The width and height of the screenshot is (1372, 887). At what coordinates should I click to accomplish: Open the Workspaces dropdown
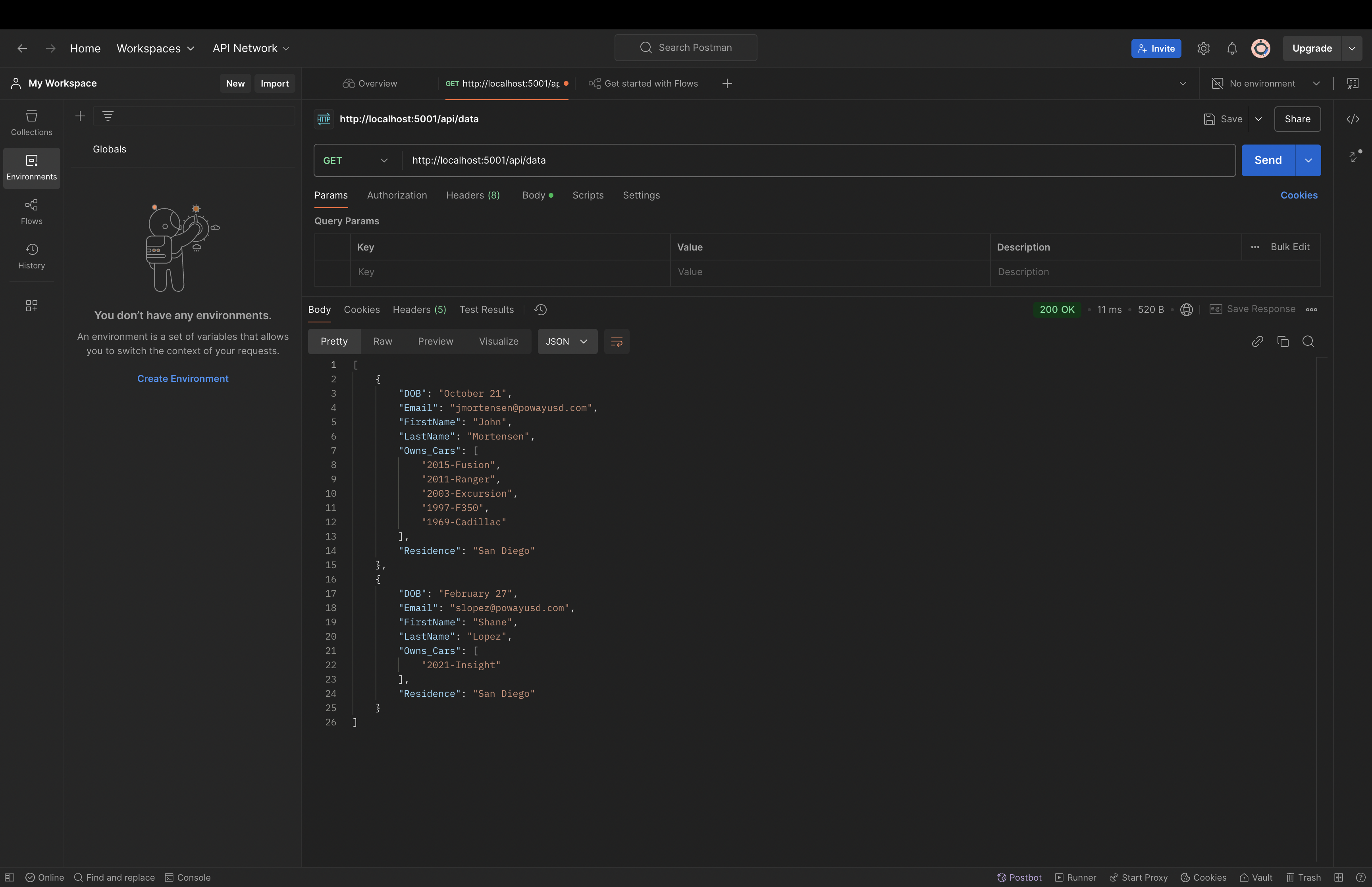156,48
